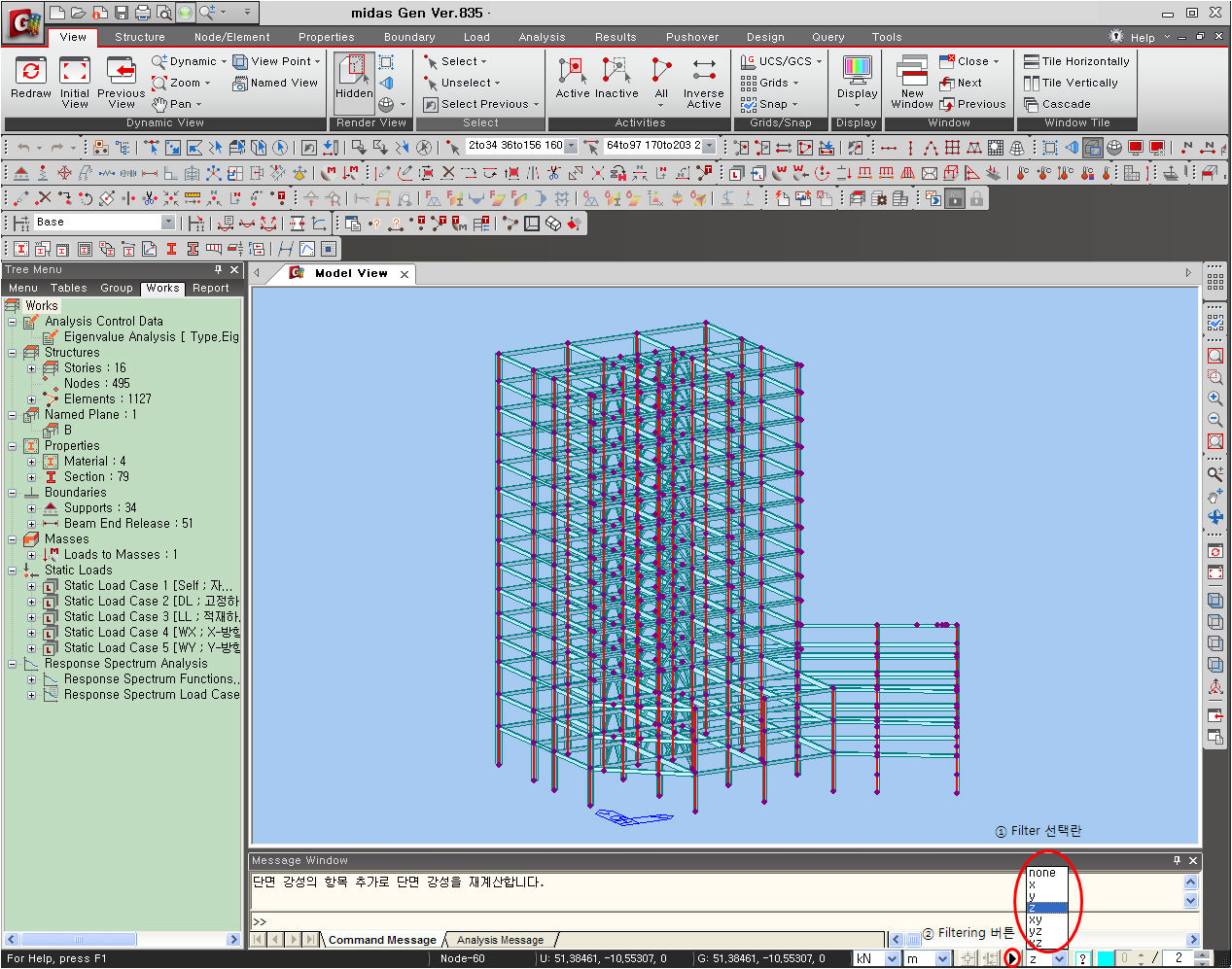This screenshot has height=969, width=1232.
Task: Expand Static Load Case 1 node
Action: 31,586
